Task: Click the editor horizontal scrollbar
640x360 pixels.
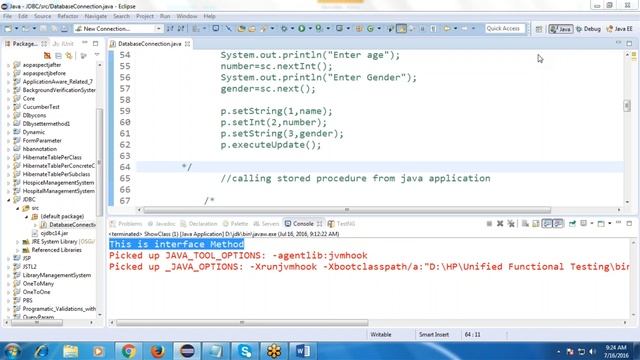Action: click(x=347, y=210)
